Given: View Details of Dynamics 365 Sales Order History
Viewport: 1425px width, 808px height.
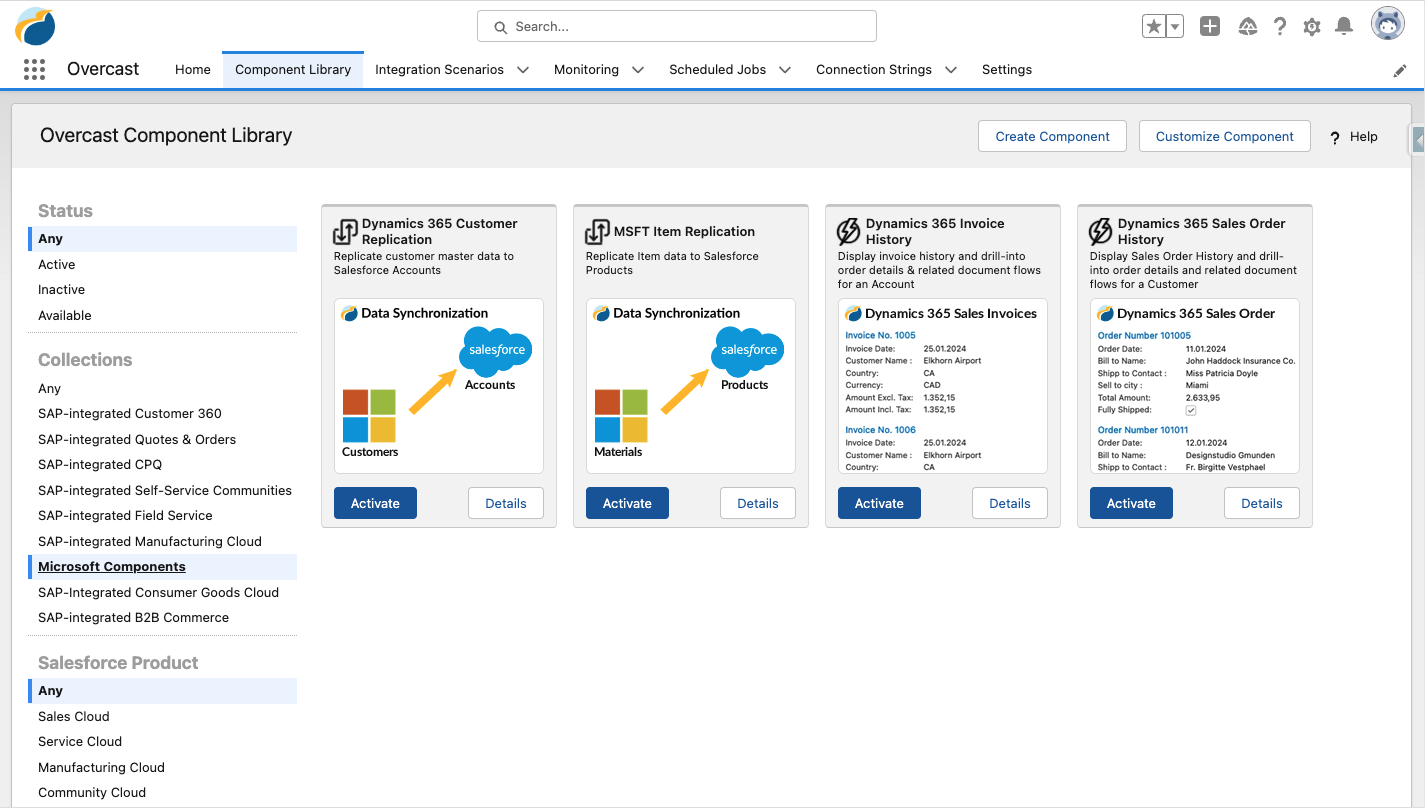Looking at the screenshot, I should (1262, 503).
